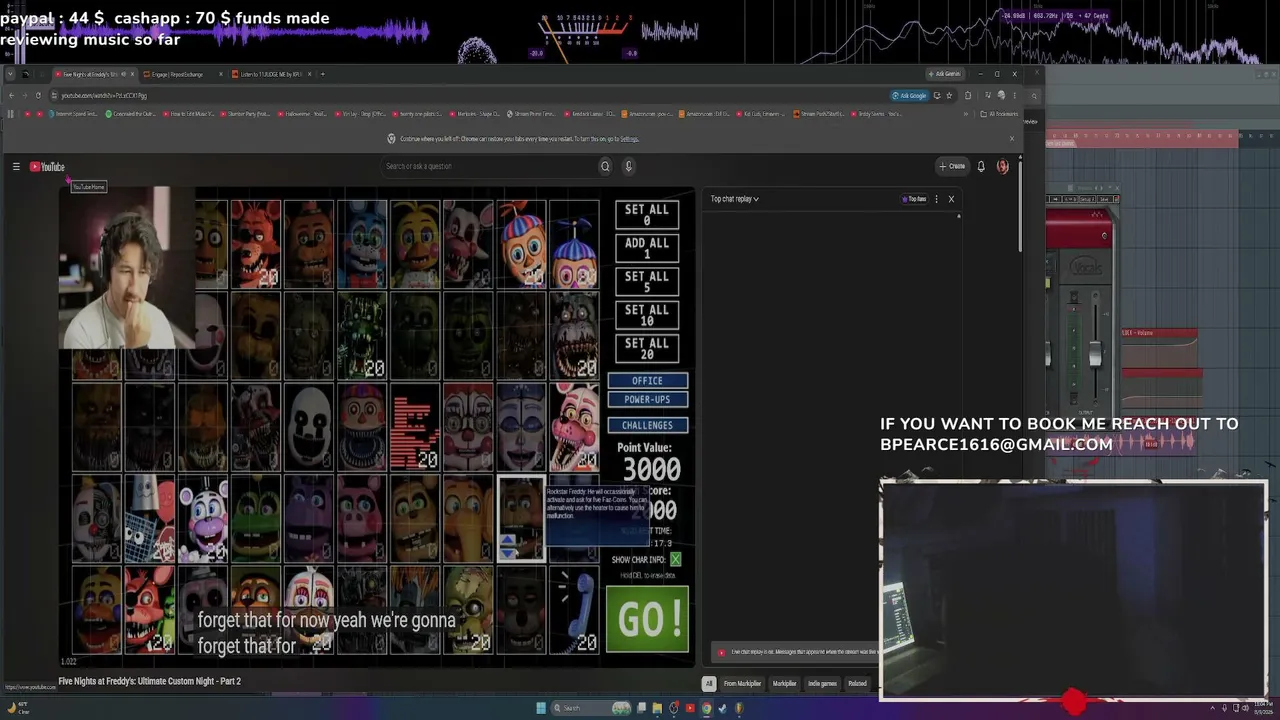Click the output fader in the Vocals plugin

1095,352
